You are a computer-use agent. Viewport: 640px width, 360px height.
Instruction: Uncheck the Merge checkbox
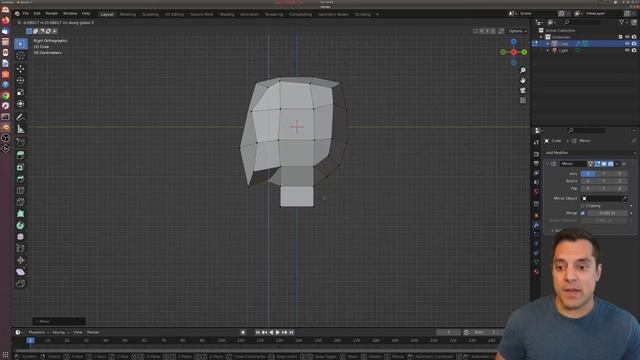583,213
